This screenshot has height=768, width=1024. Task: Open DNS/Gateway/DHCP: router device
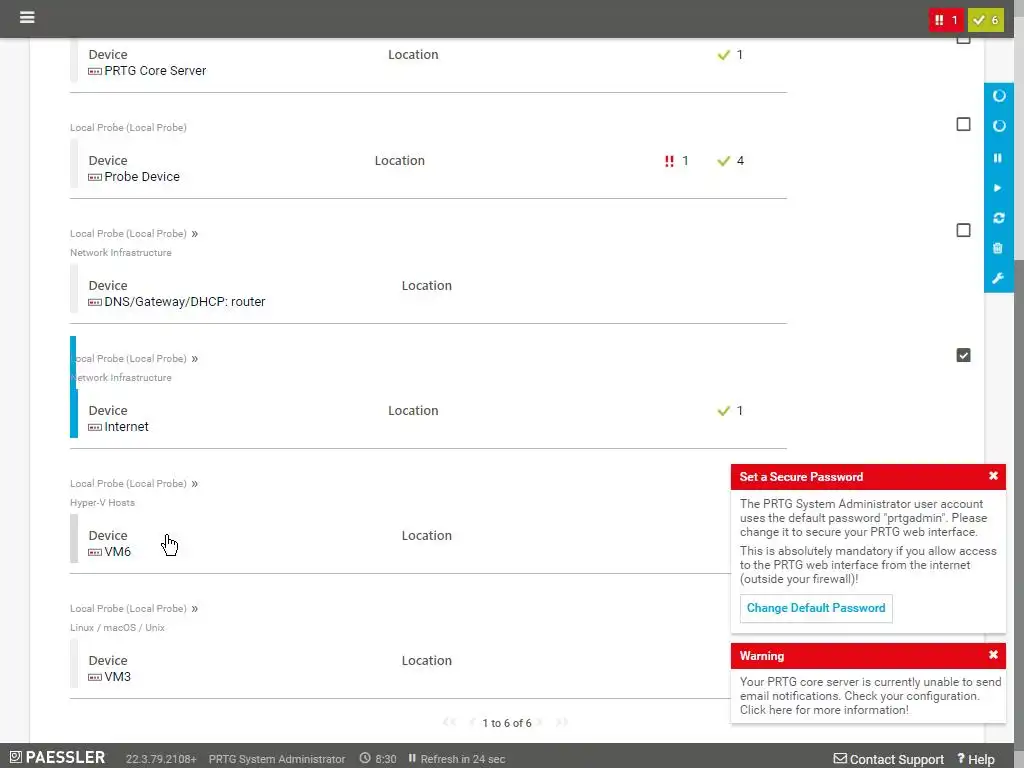click(185, 302)
